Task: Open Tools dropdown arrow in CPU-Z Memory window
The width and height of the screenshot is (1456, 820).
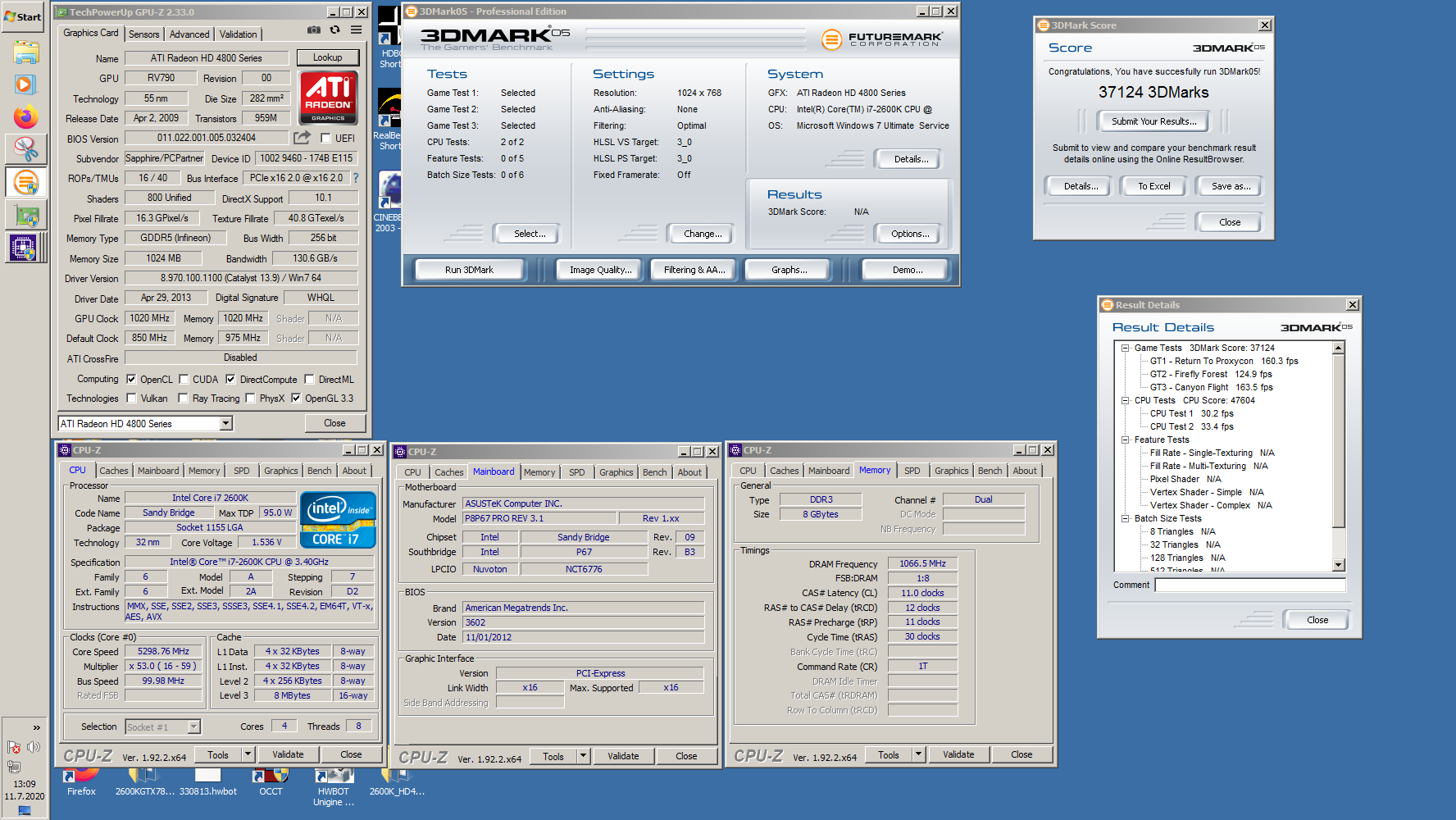Action: [918, 754]
